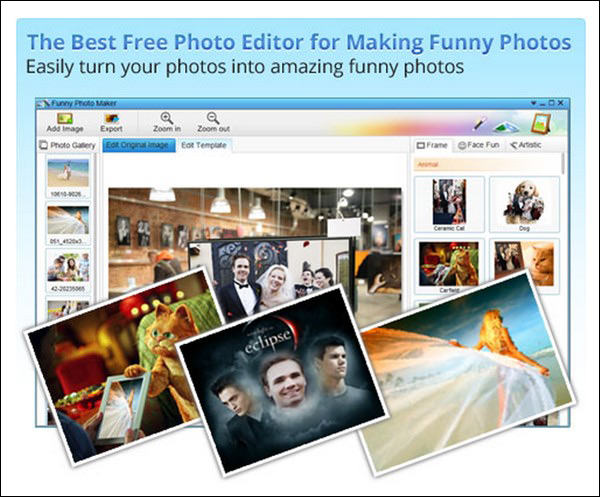600x497 pixels.
Task: Maximize the Funny Photo Maker window
Action: tap(551, 103)
